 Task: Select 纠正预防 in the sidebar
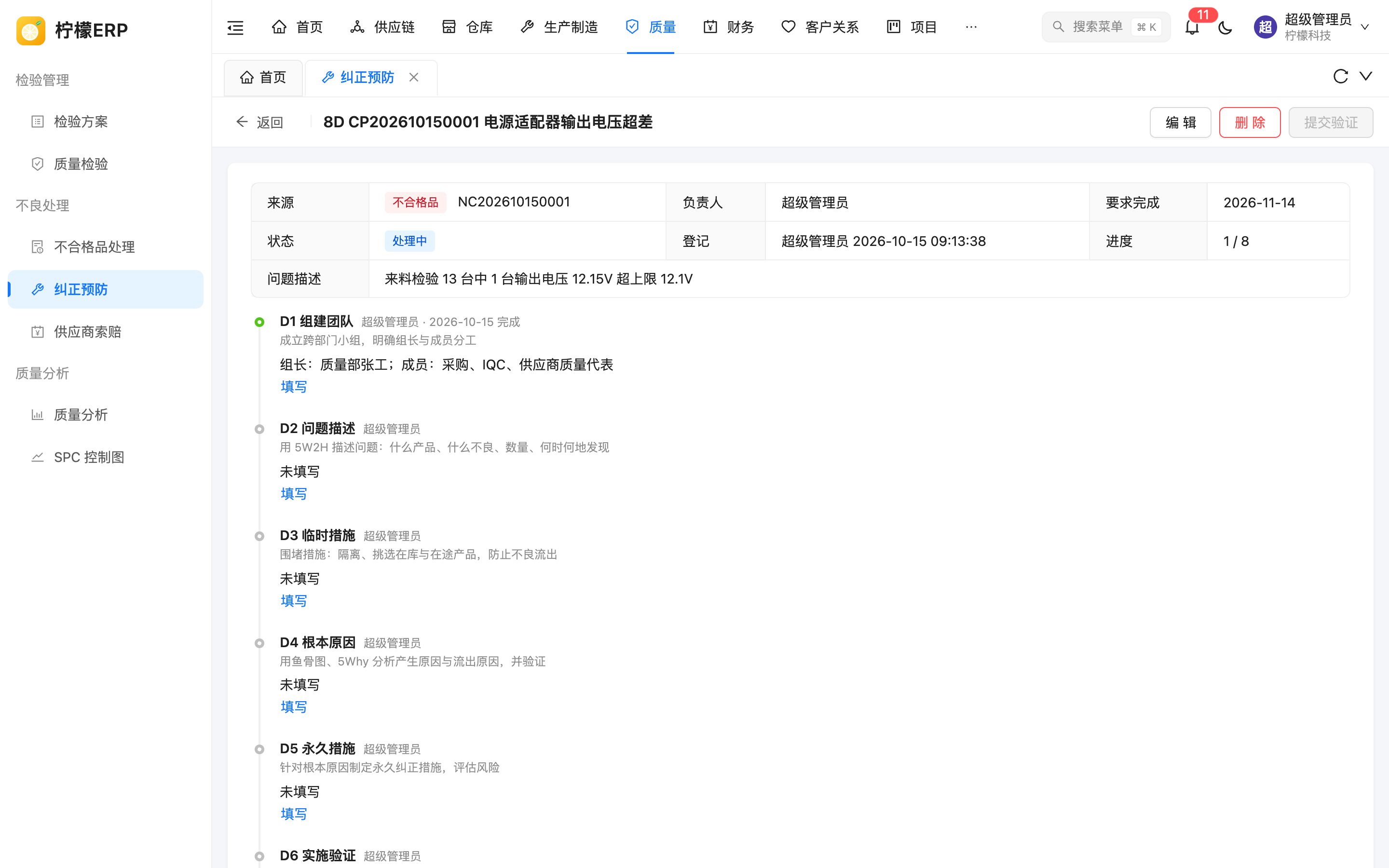(x=106, y=289)
